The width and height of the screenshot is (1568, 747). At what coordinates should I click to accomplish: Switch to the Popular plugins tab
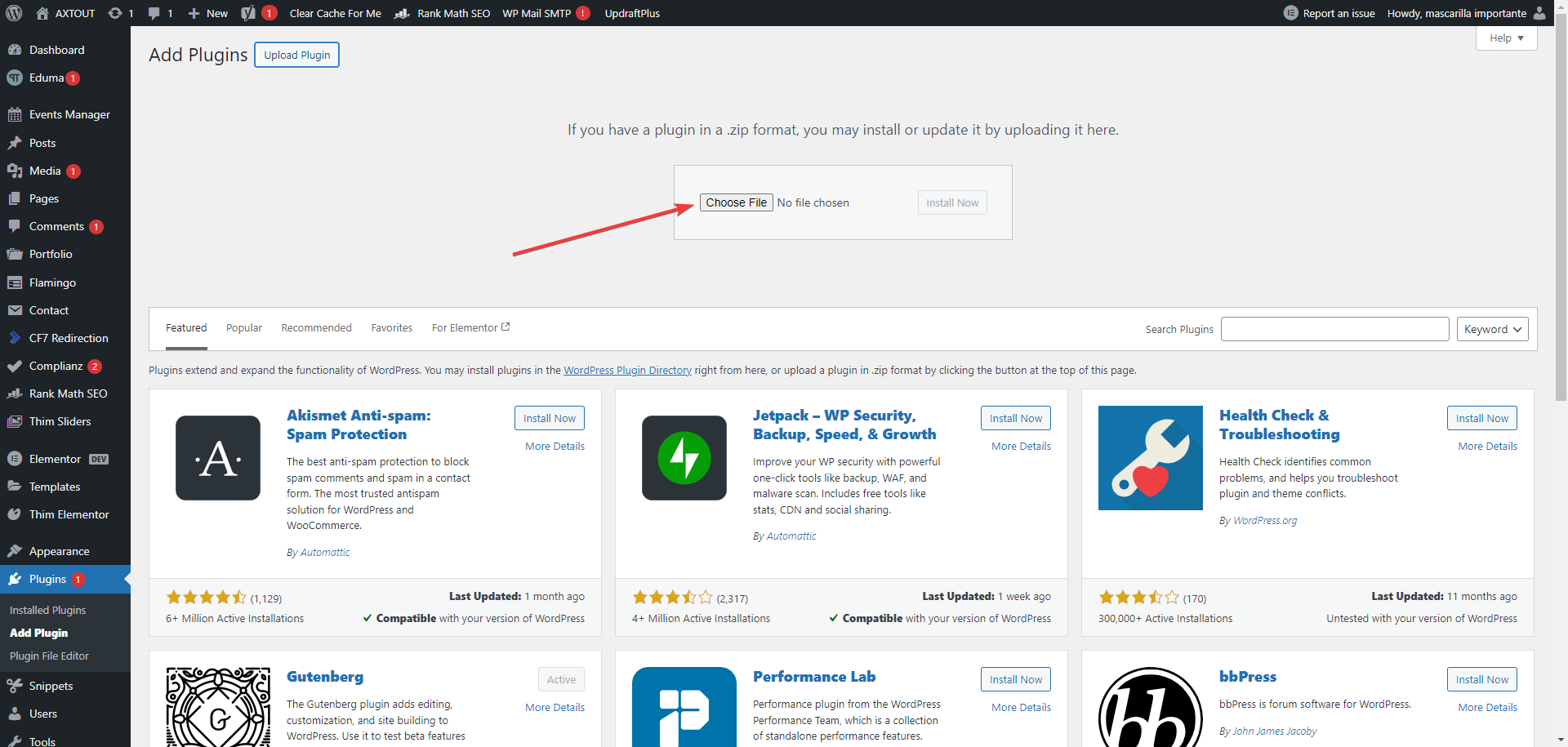[244, 328]
